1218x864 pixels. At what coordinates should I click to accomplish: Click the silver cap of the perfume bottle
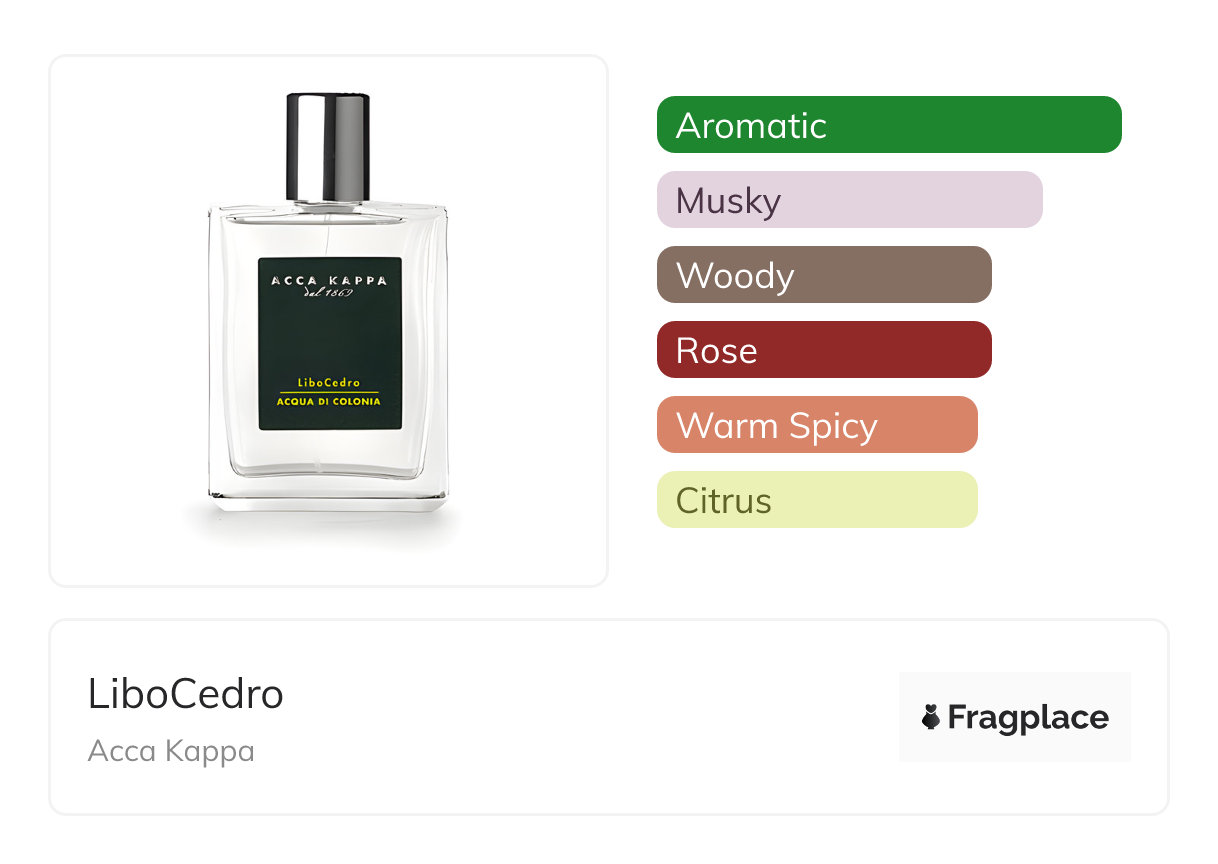[328, 145]
